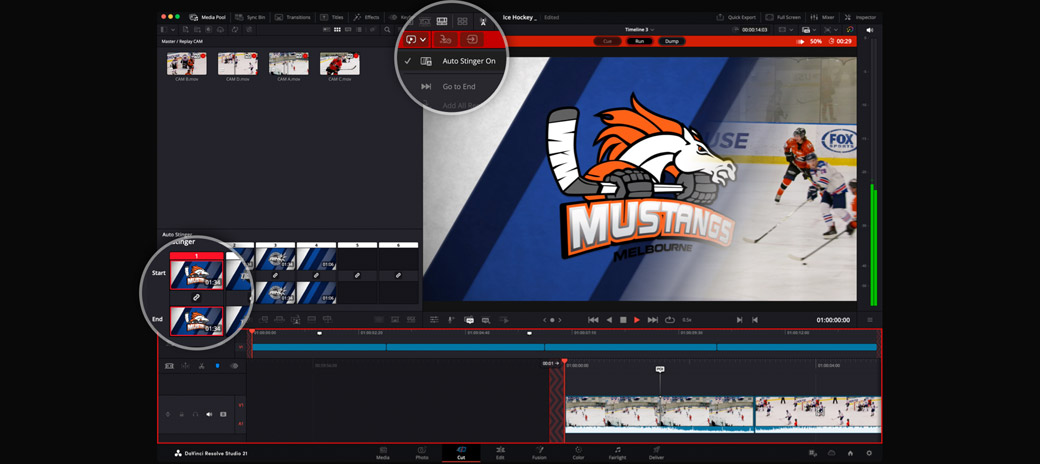Select the CAM A.mov clip thumbnail
This screenshot has height=464, width=1040.
(289, 64)
